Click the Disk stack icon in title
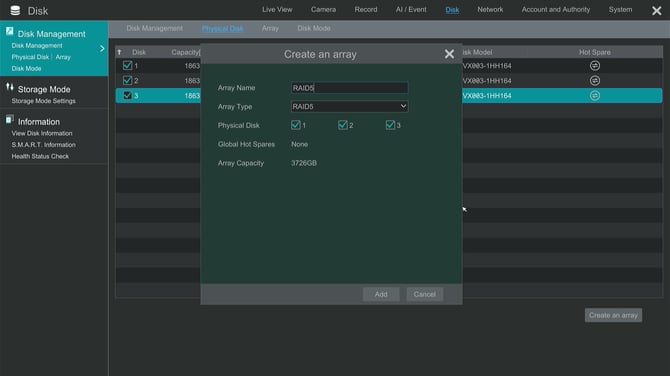 pos(15,10)
